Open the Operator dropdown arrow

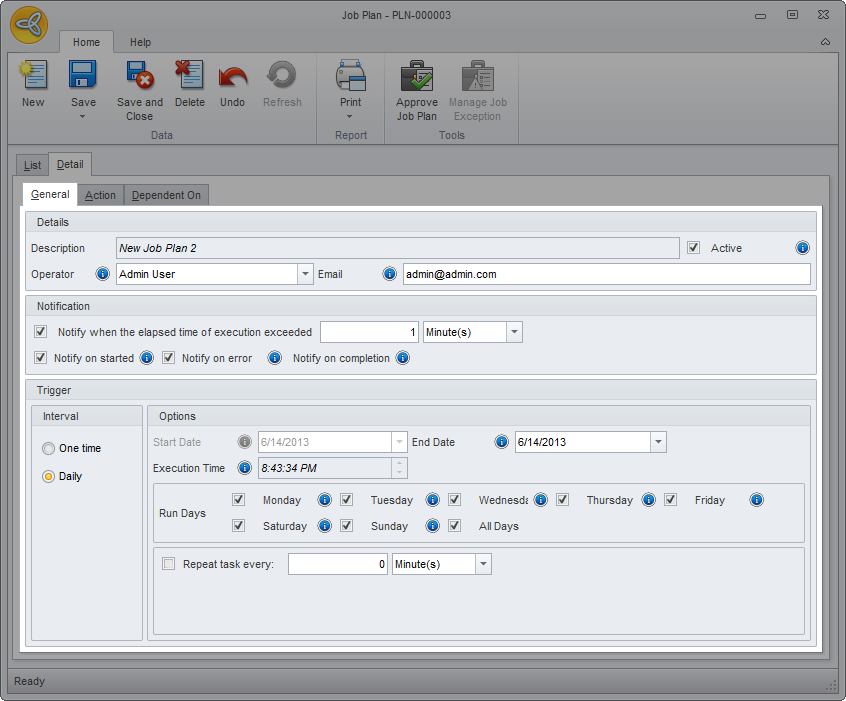[x=305, y=274]
